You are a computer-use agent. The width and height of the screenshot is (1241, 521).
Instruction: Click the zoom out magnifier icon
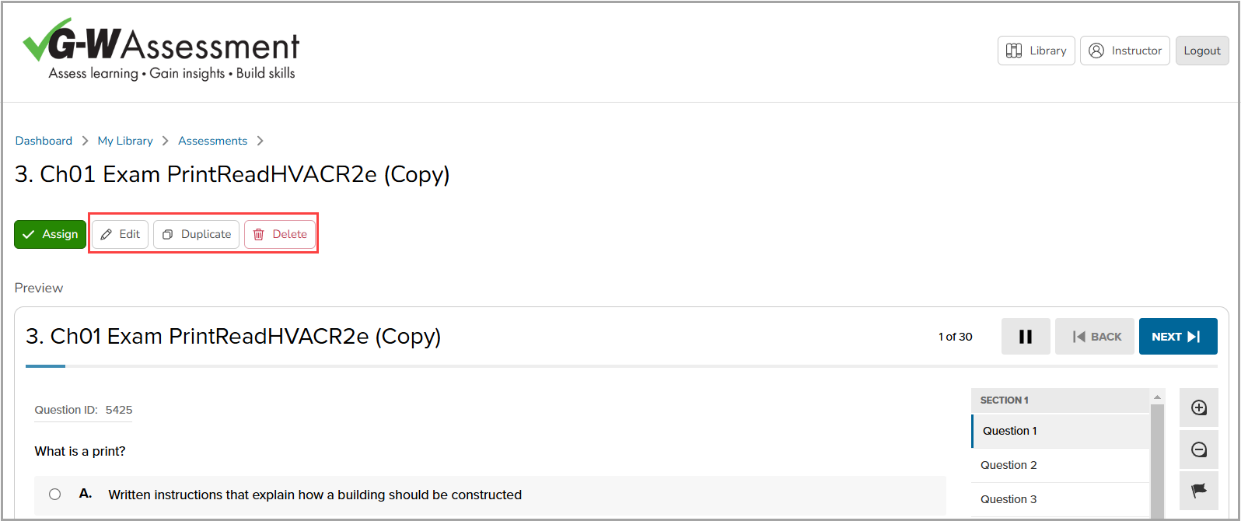[x=1199, y=450]
